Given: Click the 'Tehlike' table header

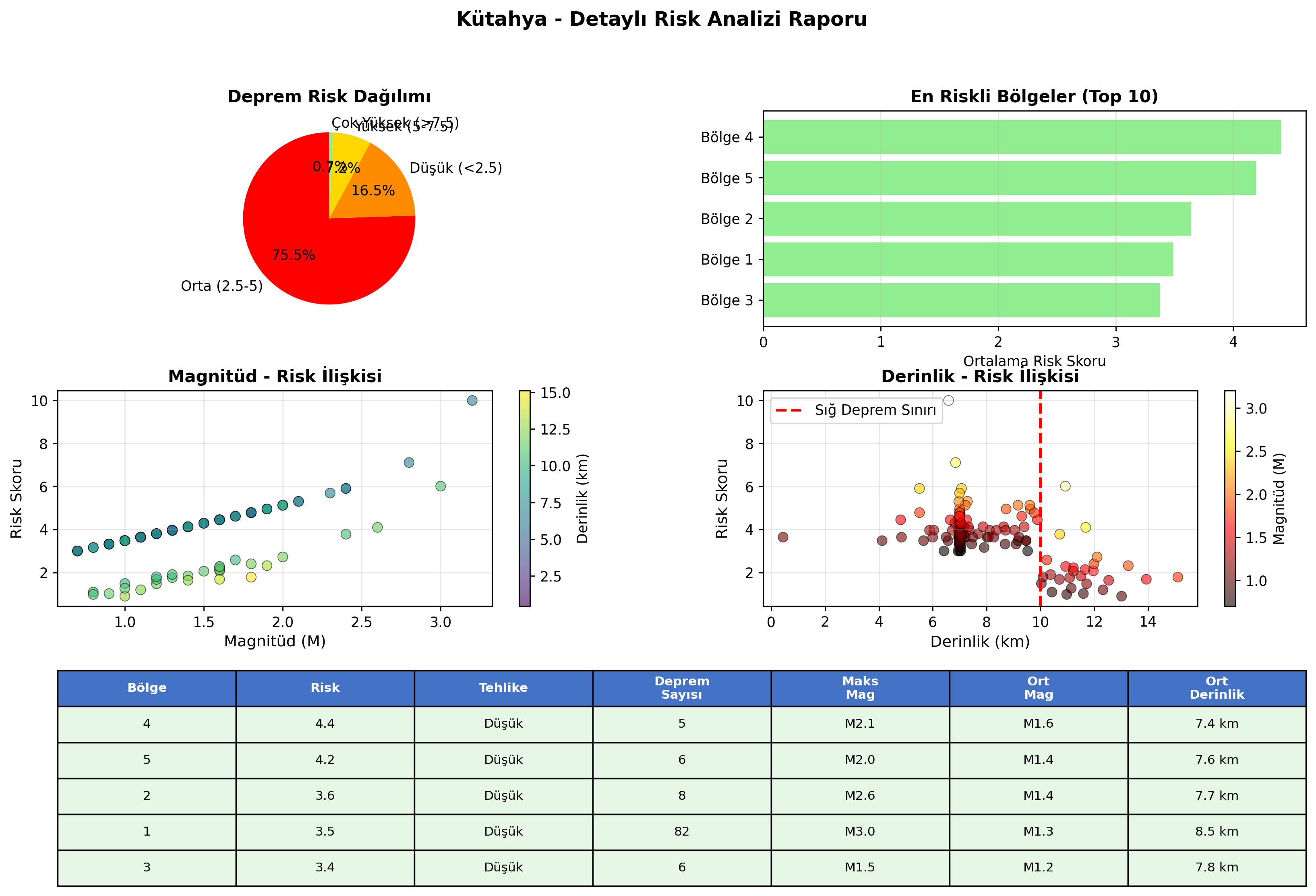Looking at the screenshot, I should click(503, 688).
